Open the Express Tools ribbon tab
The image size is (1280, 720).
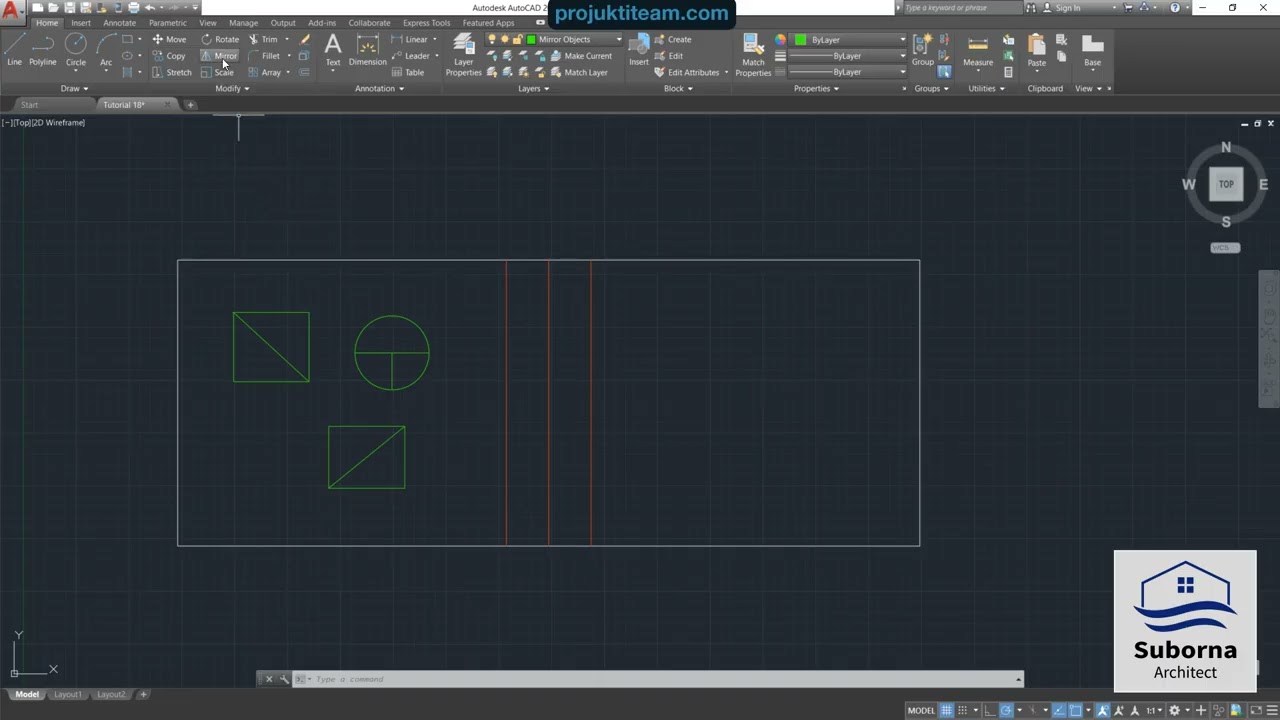pyautogui.click(x=427, y=23)
